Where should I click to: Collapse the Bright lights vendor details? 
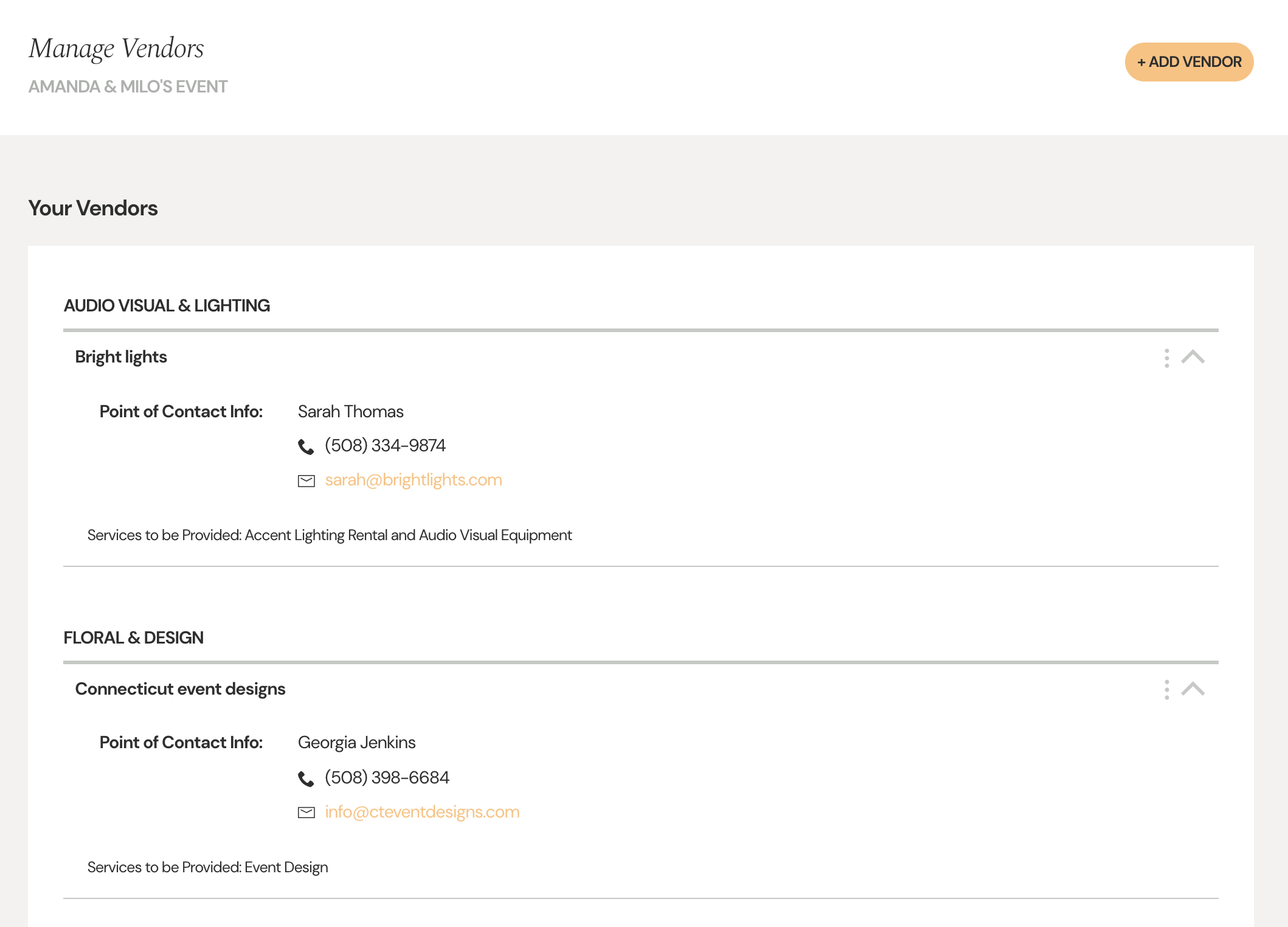(1193, 357)
